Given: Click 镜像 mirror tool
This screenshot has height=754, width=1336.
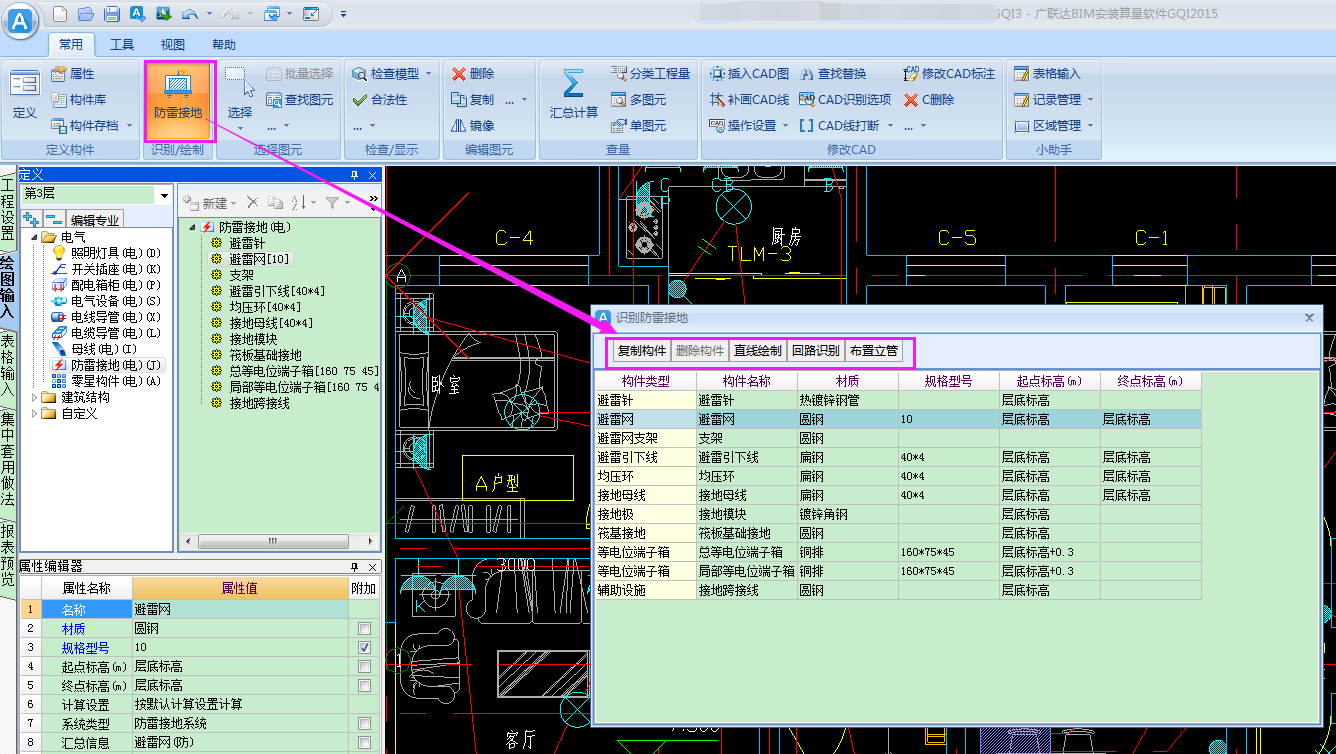Looking at the screenshot, I should click(x=473, y=126).
